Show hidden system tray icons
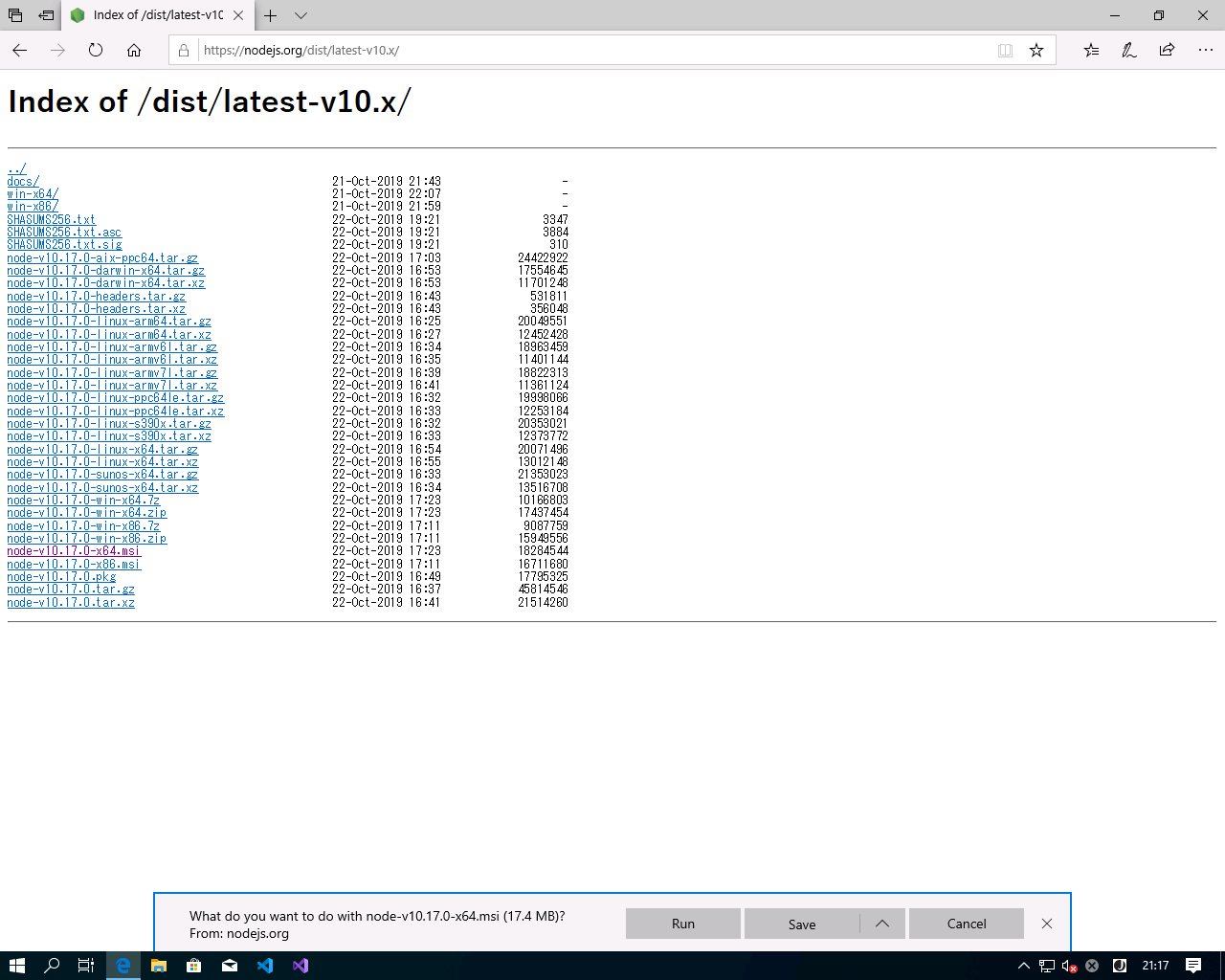Image resolution: width=1225 pixels, height=980 pixels. [x=1023, y=966]
